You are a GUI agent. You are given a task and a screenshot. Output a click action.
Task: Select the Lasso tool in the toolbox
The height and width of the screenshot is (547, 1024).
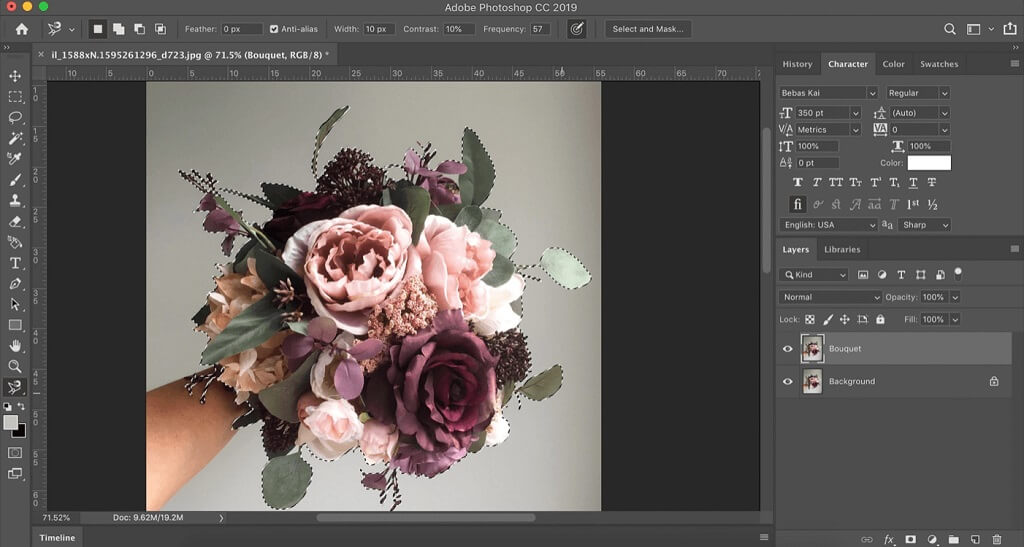click(x=15, y=117)
